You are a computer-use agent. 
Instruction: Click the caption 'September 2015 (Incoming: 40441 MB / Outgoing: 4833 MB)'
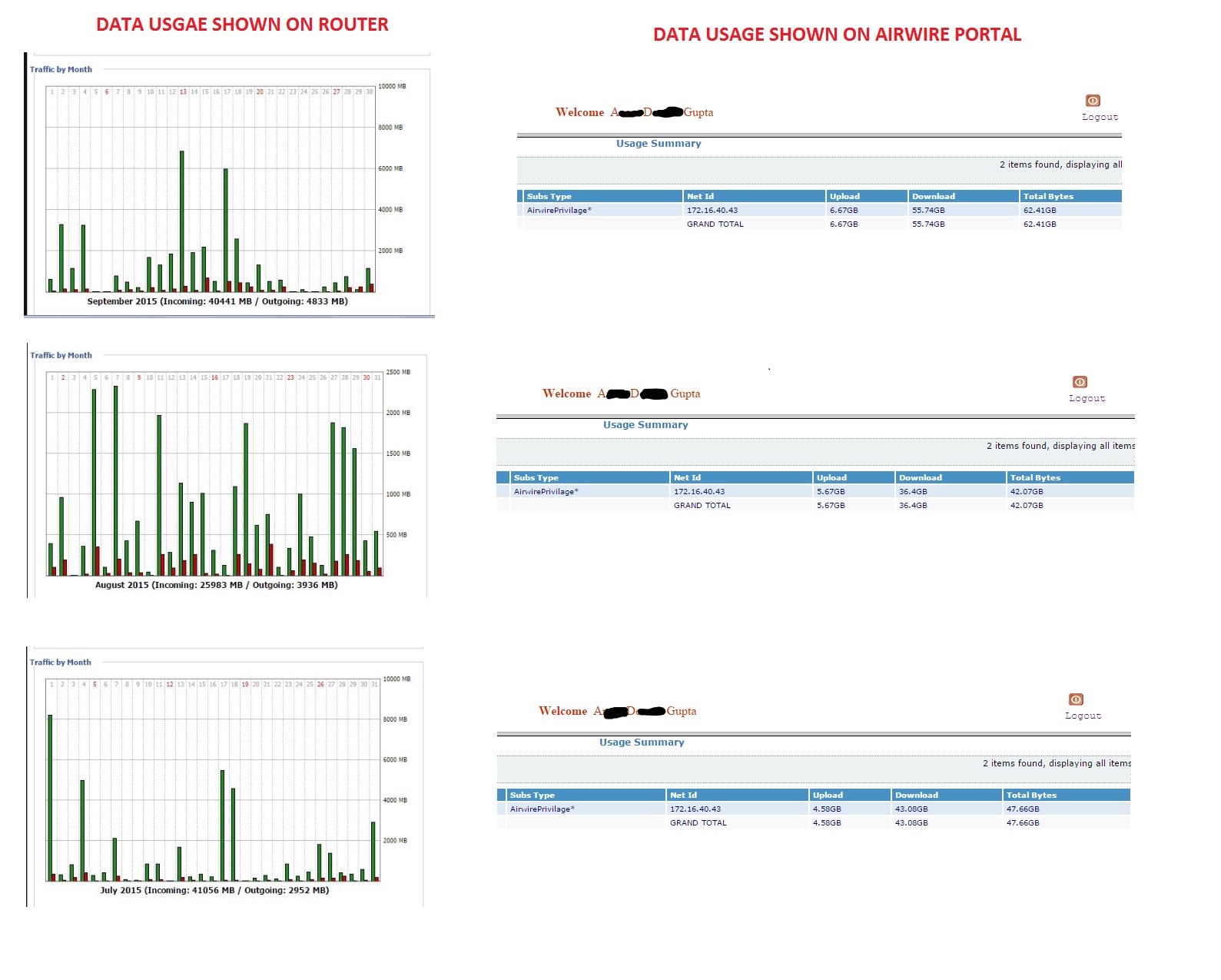point(217,301)
